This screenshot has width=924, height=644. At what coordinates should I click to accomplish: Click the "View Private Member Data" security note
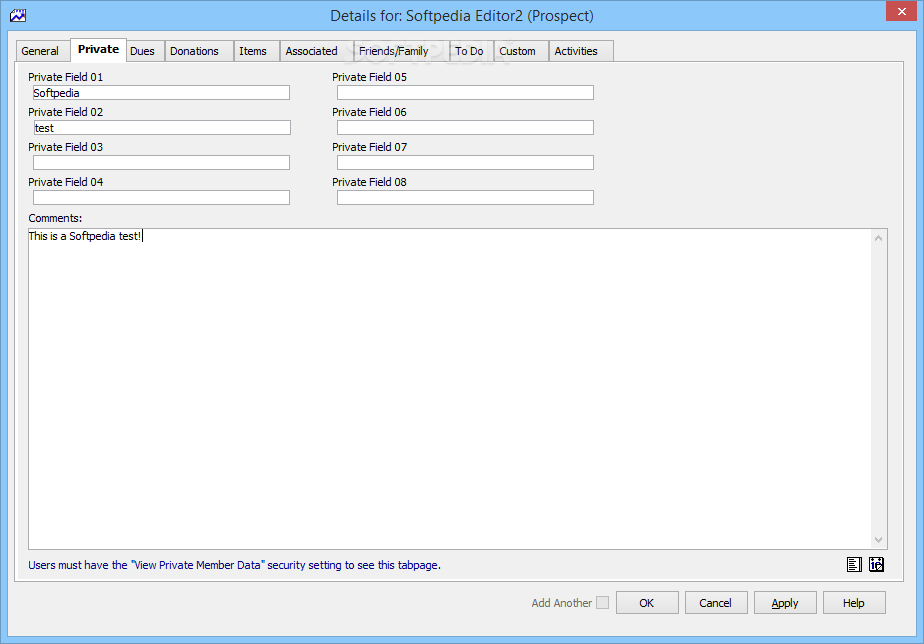coord(235,565)
